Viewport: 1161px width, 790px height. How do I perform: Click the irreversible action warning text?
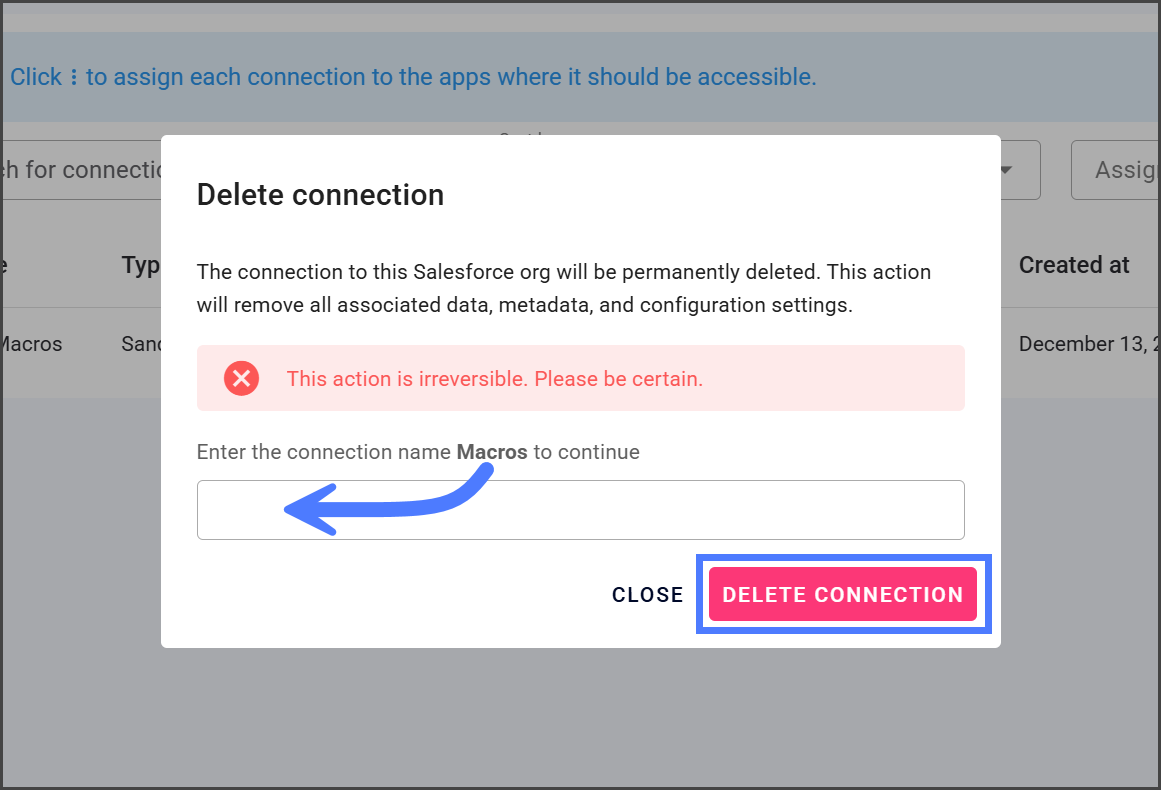(494, 379)
